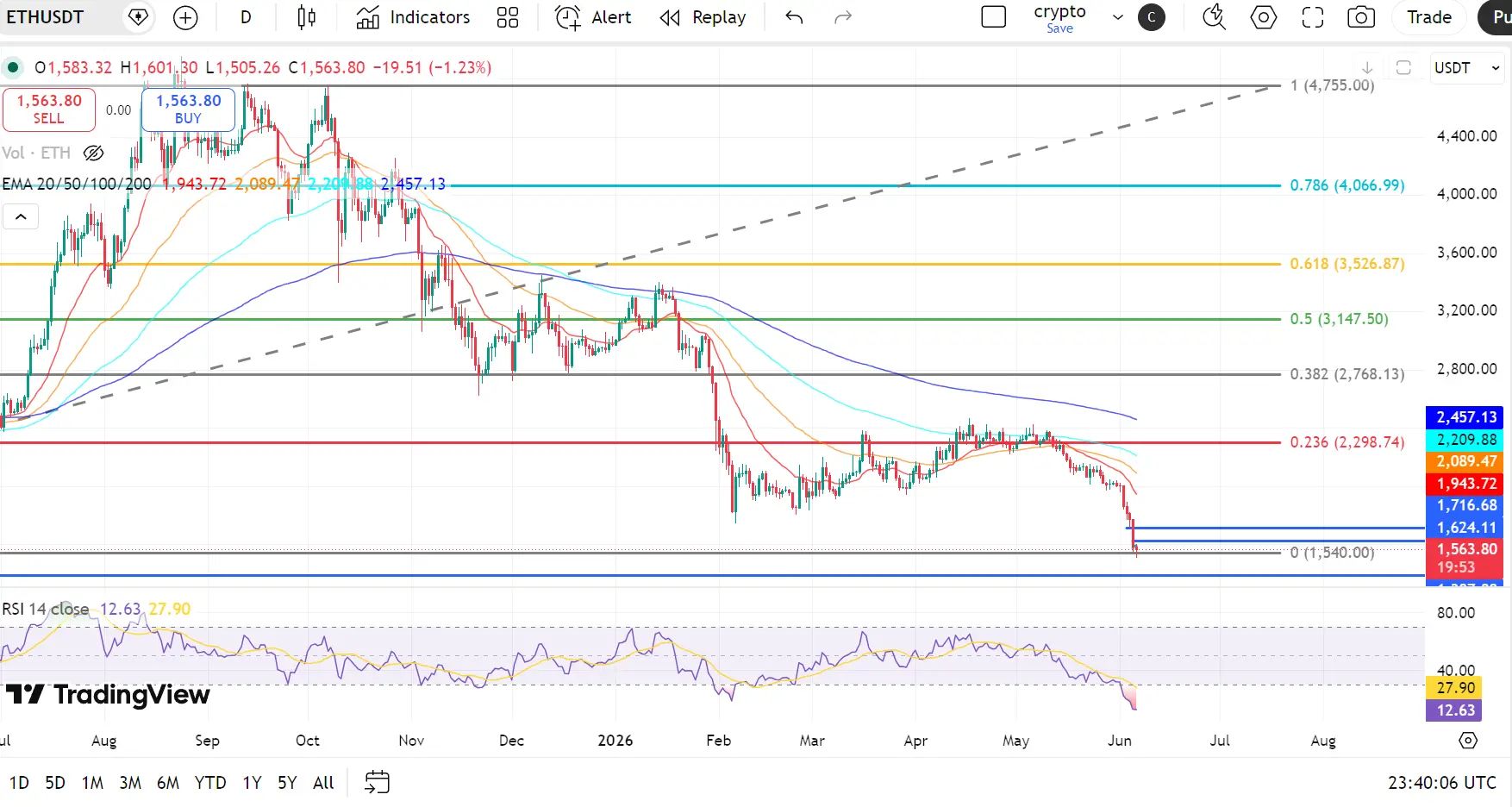Open Compare or Add Symbol plus icon

click(185, 17)
